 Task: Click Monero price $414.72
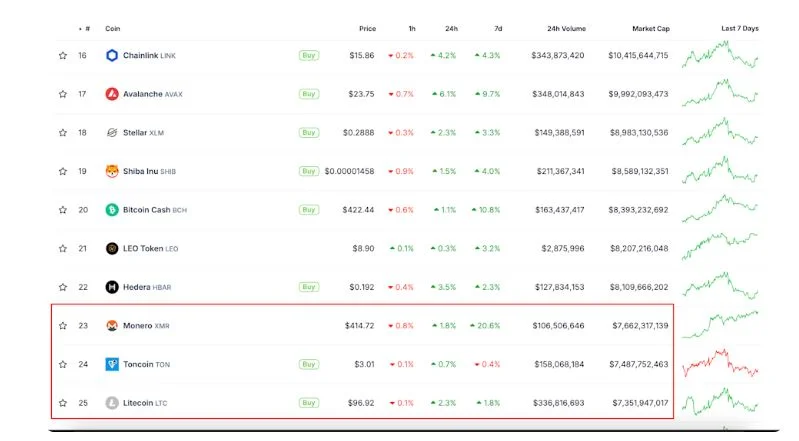[x=359, y=326]
